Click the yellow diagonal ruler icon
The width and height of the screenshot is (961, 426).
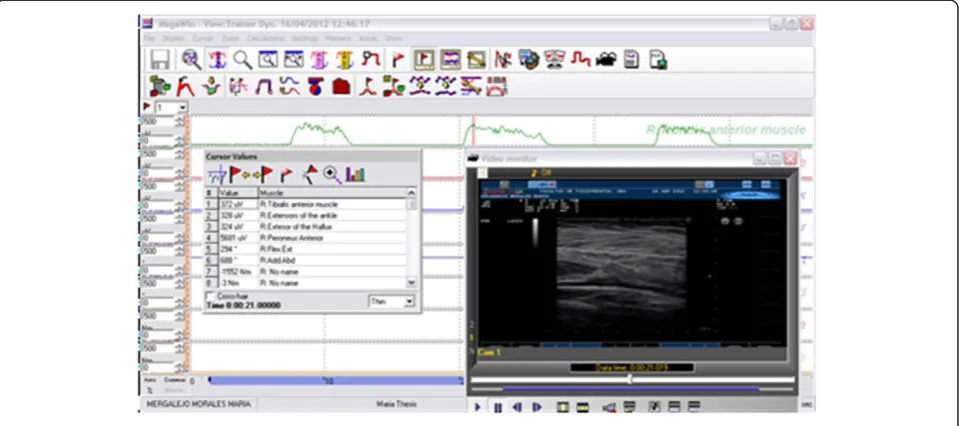click(476, 59)
